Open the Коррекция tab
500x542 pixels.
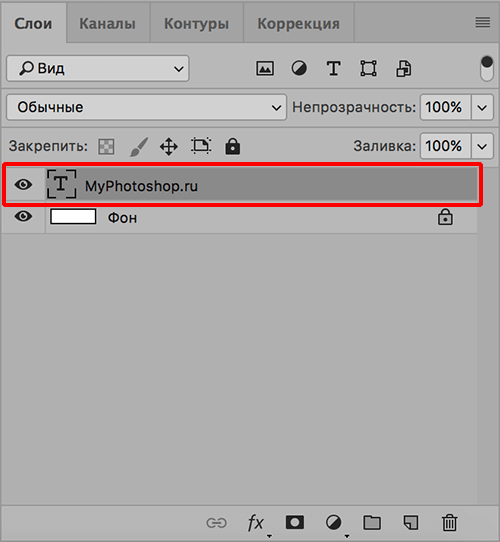(x=298, y=24)
